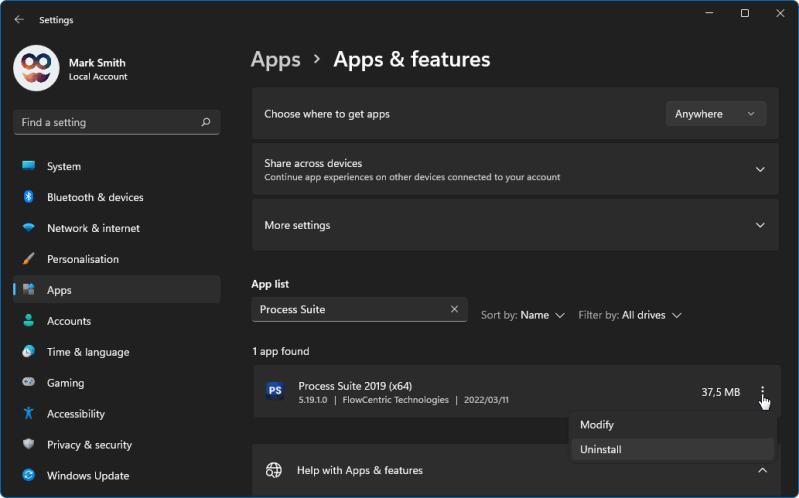Expand the Share across devices section
Screen dimensions: 799x498
click(760, 170)
